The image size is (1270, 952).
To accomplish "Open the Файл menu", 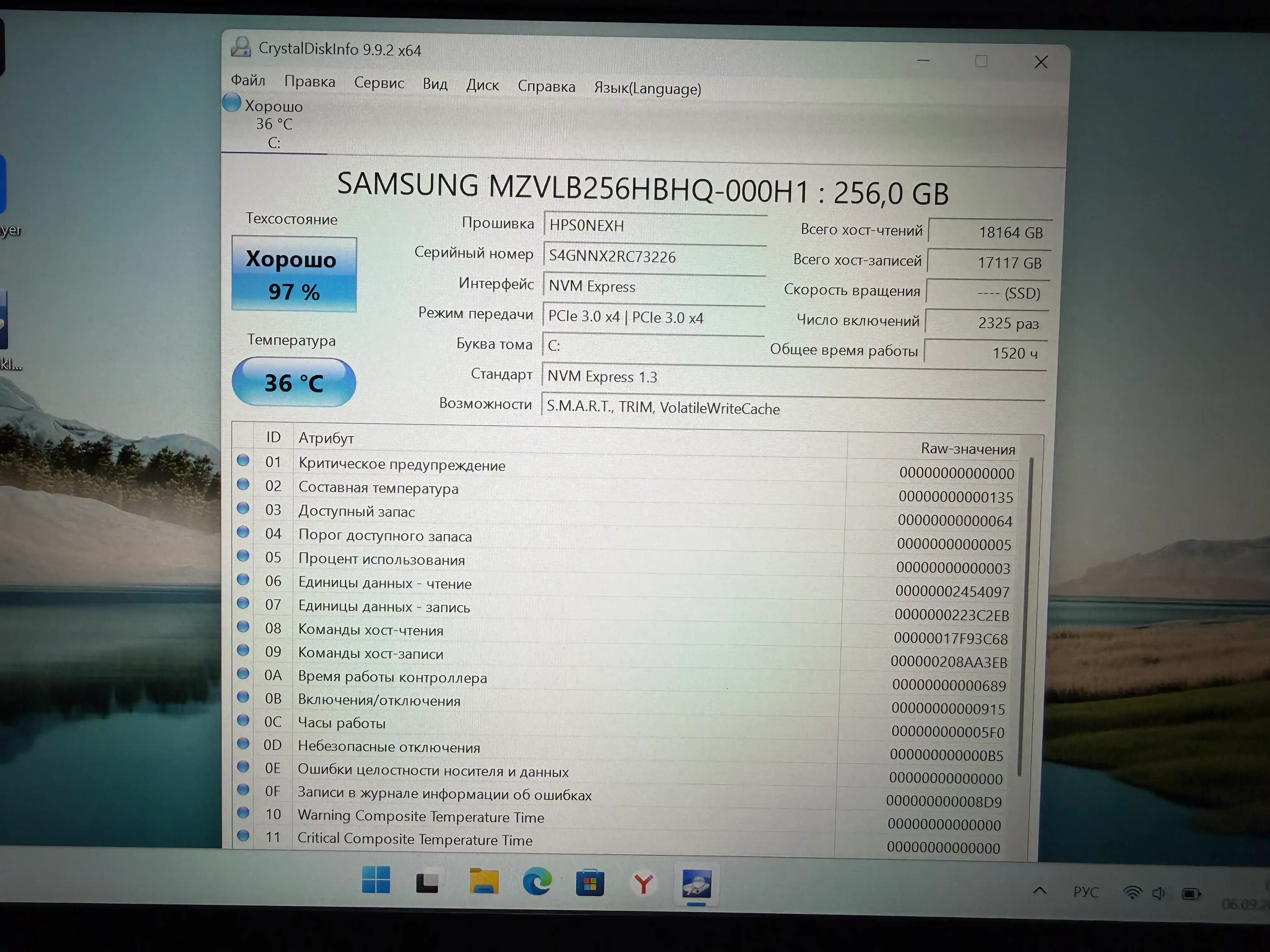I will tap(248, 80).
